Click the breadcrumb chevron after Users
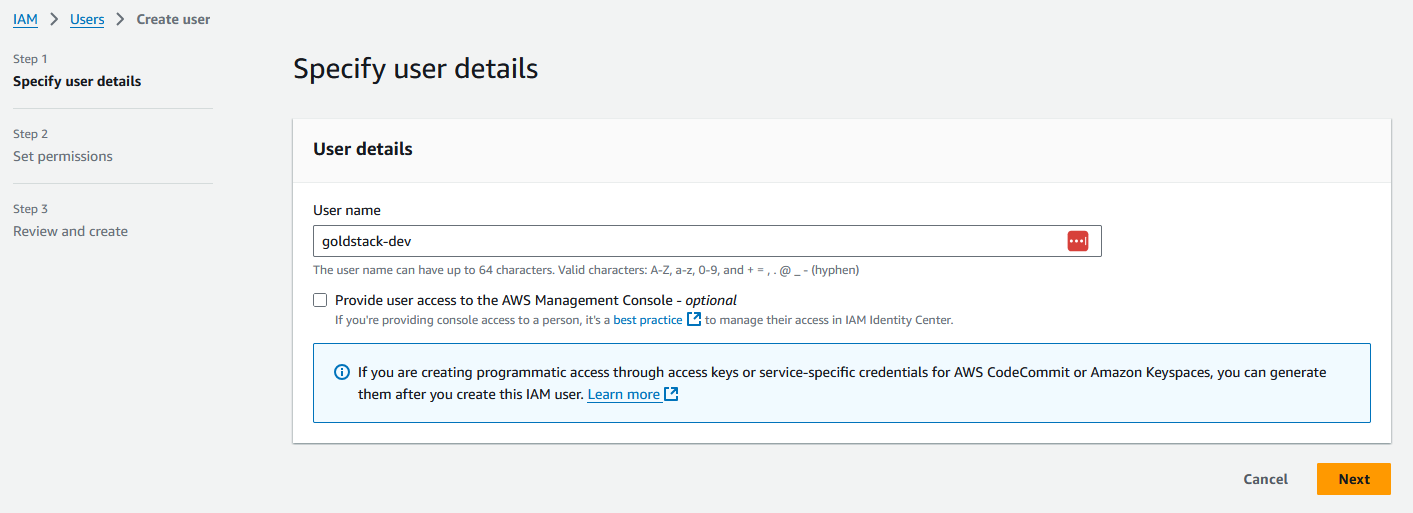Viewport: 1413px width, 513px height. [120, 19]
